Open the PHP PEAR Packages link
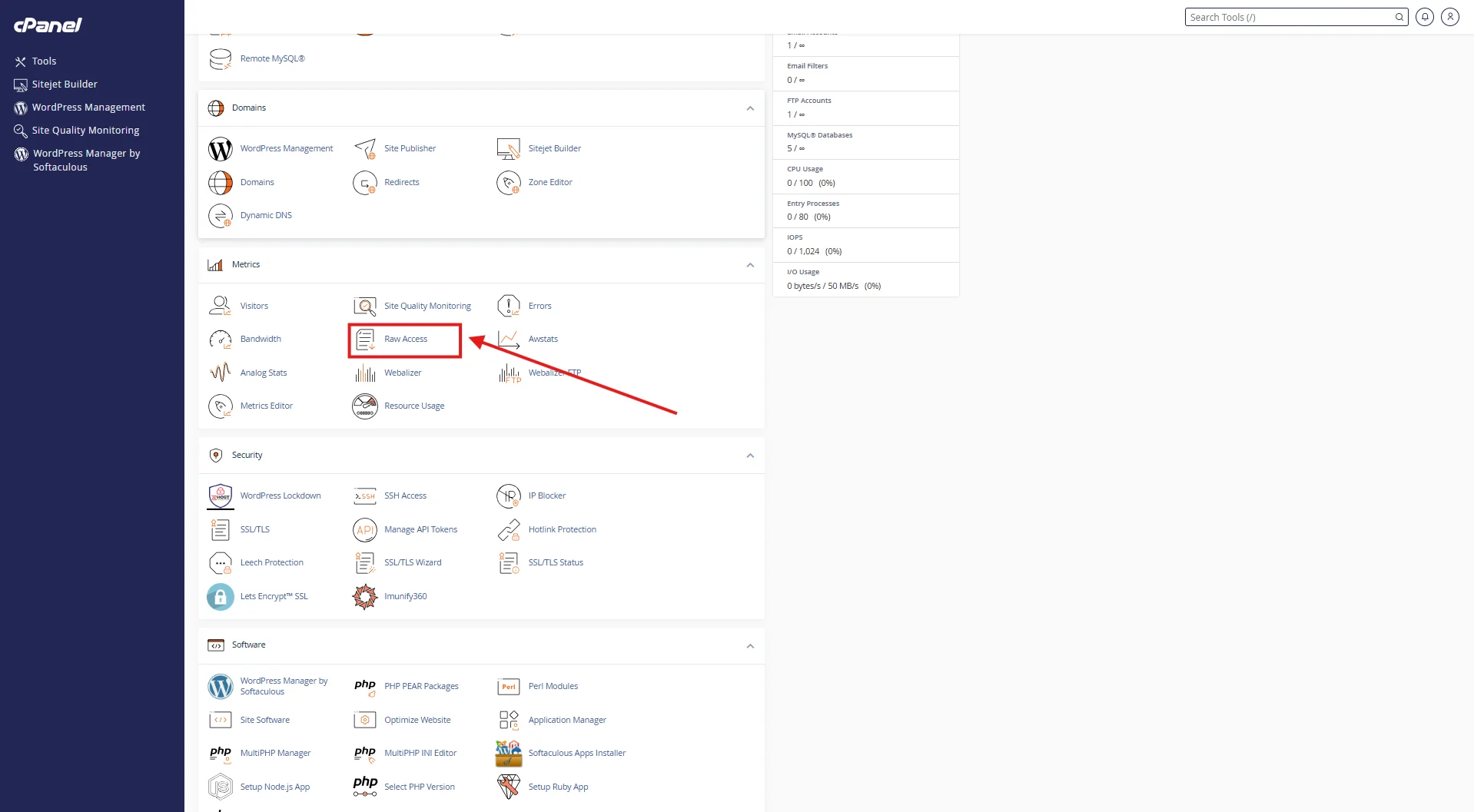 tap(421, 686)
